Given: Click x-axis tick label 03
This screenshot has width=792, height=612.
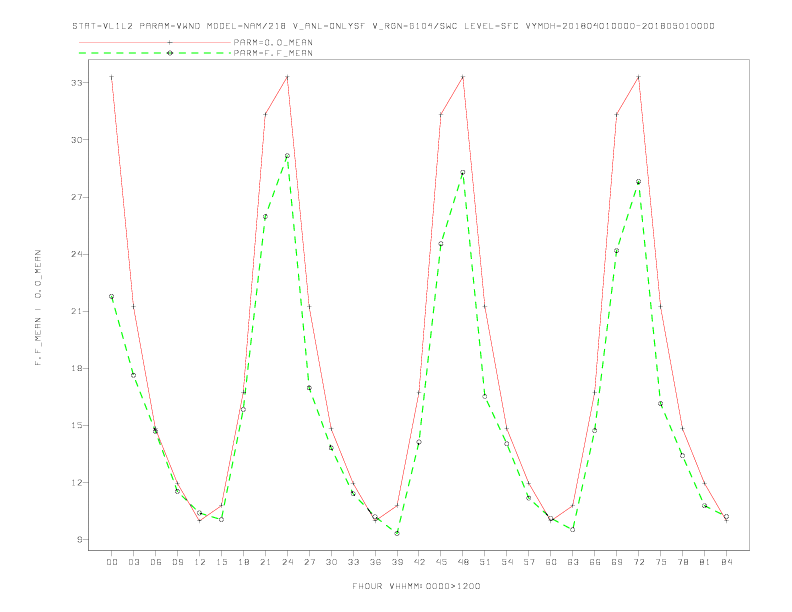Looking at the screenshot, I should (133, 562).
